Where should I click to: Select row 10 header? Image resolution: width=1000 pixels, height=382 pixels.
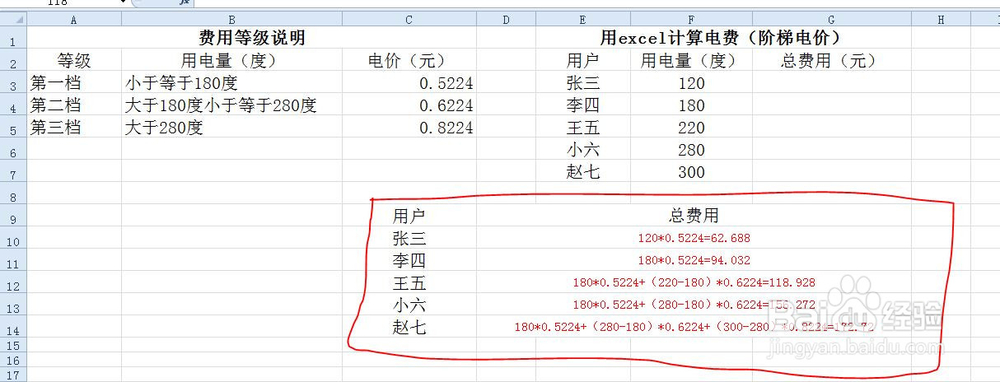[x=13, y=239]
